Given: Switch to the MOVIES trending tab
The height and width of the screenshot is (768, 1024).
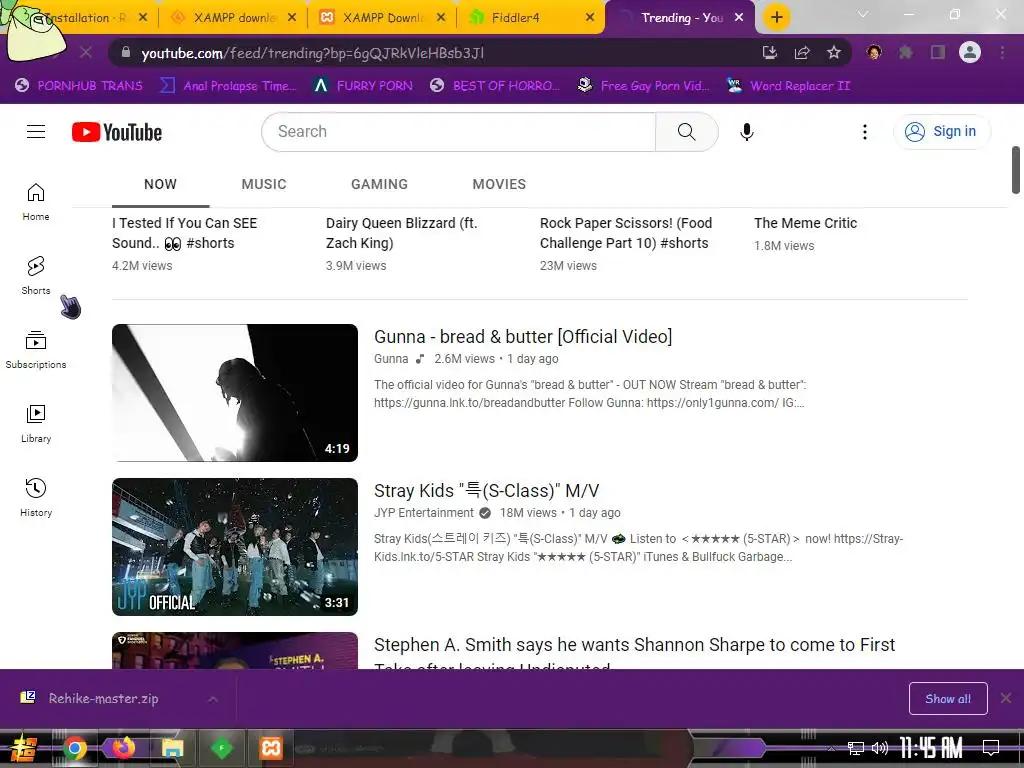Looking at the screenshot, I should click(499, 184).
